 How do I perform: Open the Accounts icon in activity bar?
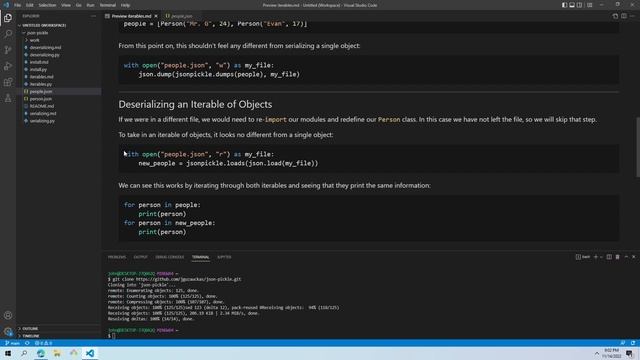coord(8,315)
